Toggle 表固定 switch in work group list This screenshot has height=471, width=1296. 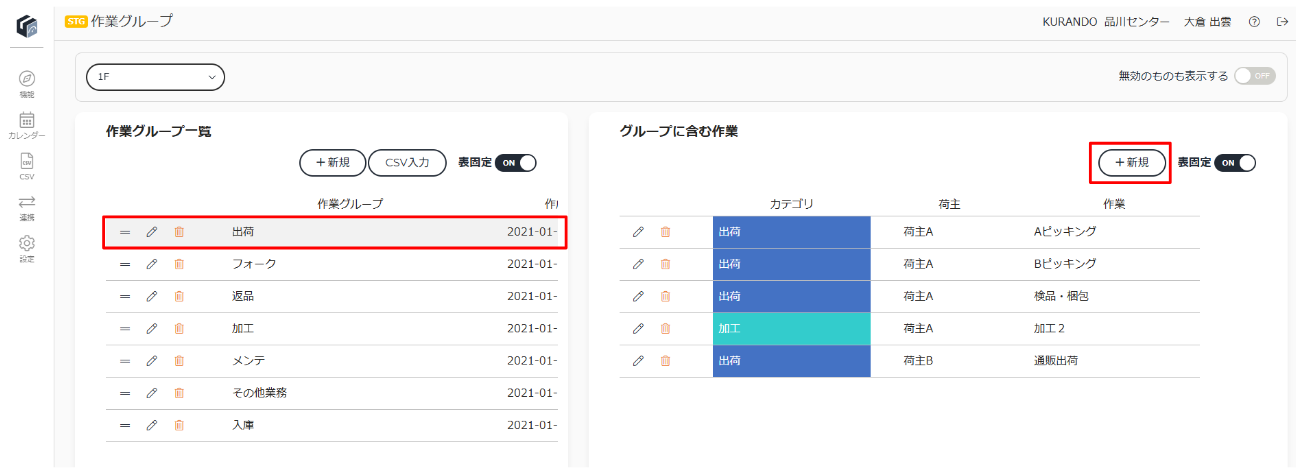[x=516, y=162]
